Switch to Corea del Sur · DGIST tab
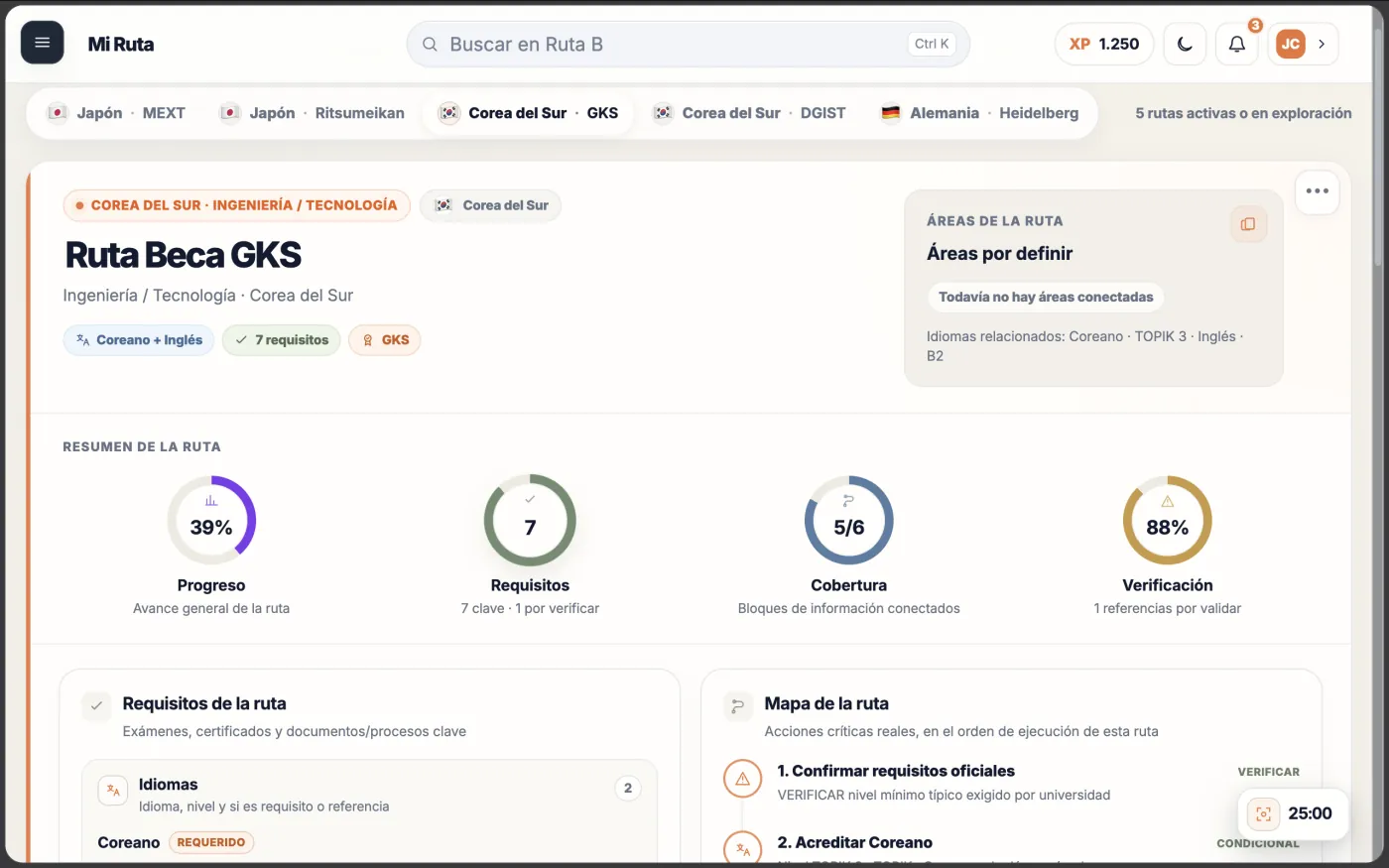This screenshot has width=1389, height=868. [749, 113]
